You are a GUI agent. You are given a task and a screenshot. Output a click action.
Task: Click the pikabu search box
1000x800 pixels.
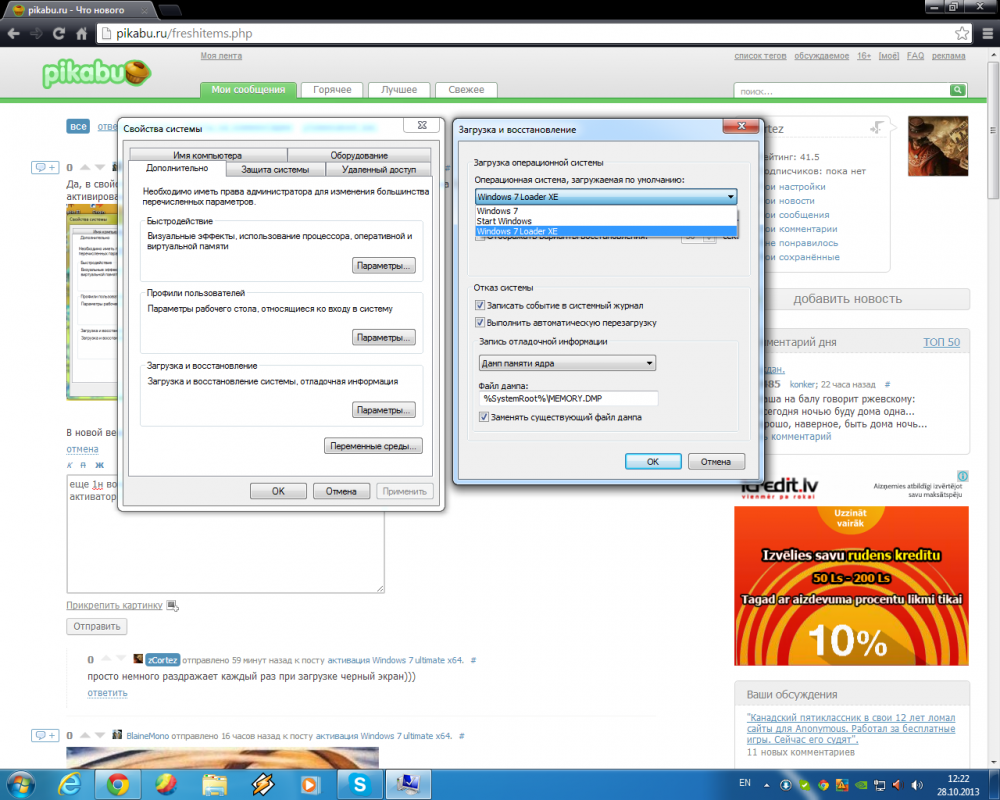(x=841, y=91)
